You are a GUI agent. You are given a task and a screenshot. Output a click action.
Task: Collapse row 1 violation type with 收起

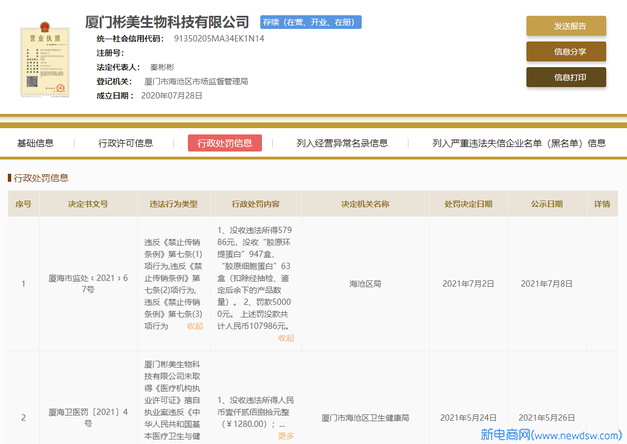click(x=195, y=326)
